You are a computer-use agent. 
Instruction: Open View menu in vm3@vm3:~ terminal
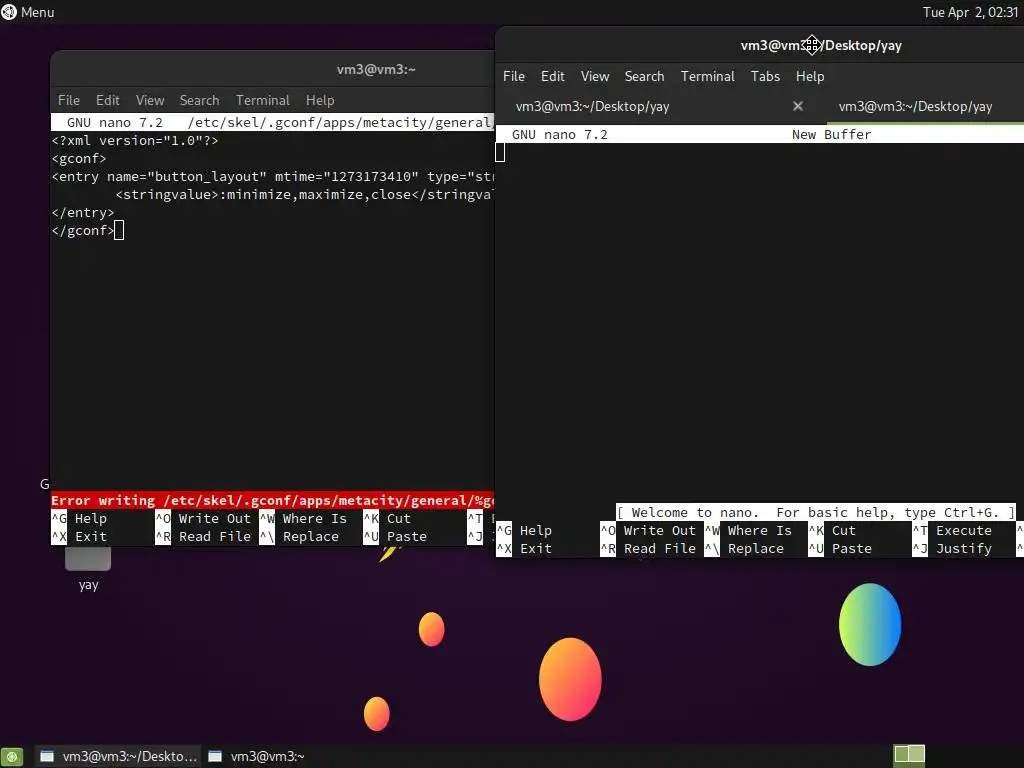coord(150,100)
